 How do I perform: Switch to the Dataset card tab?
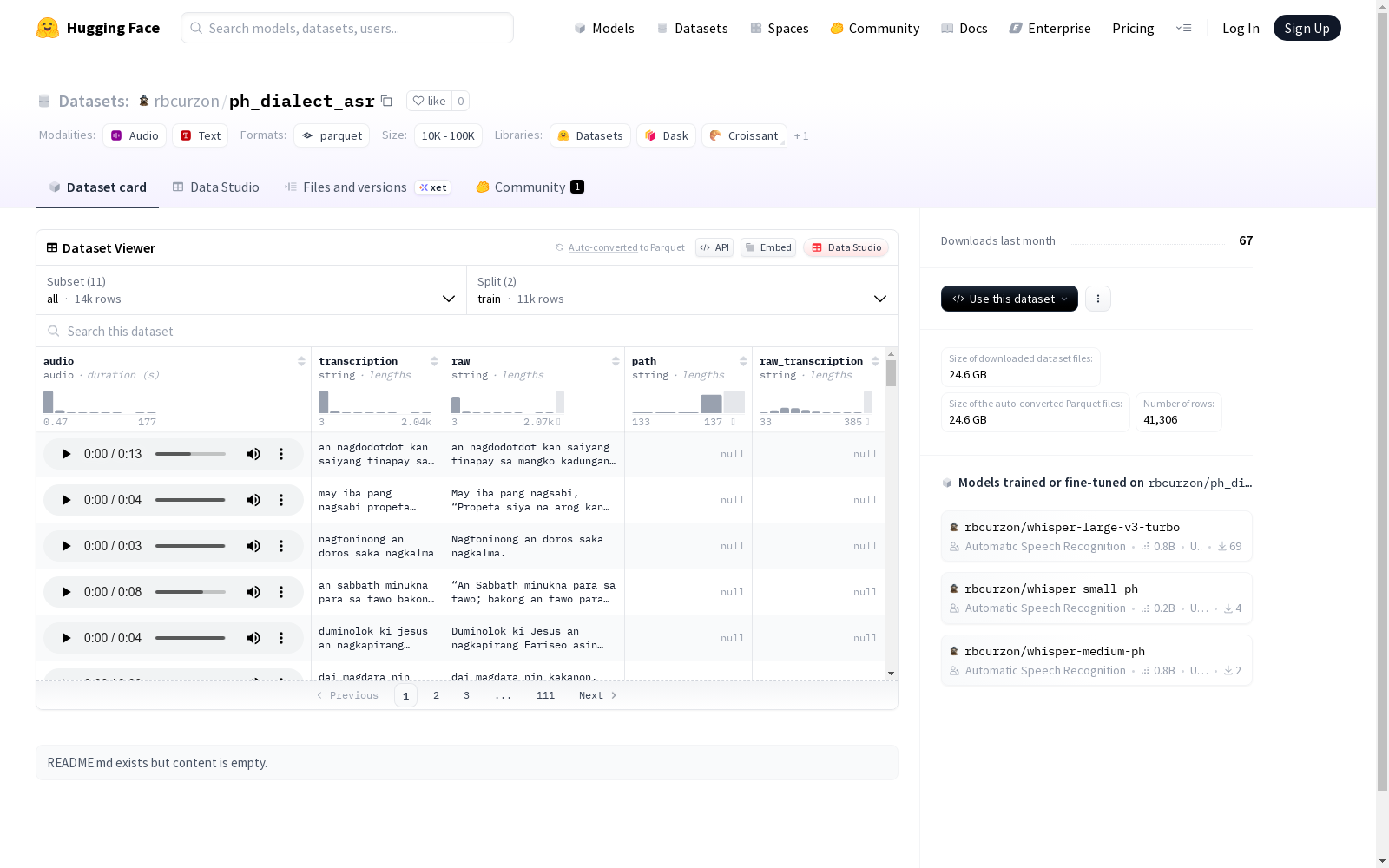pos(97,187)
